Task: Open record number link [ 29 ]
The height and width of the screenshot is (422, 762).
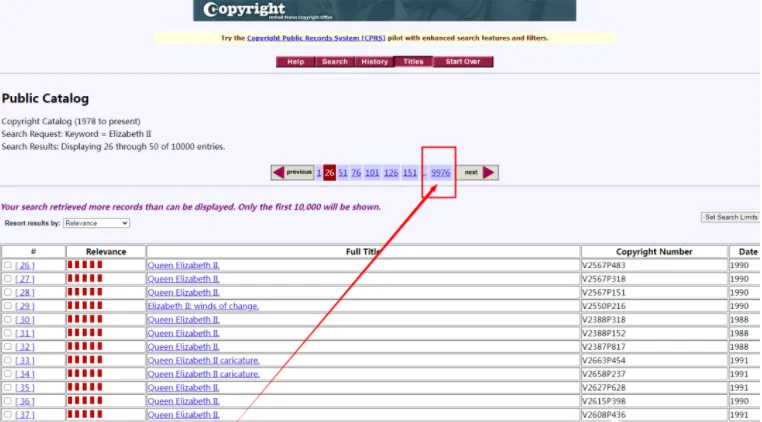Action: [25, 306]
